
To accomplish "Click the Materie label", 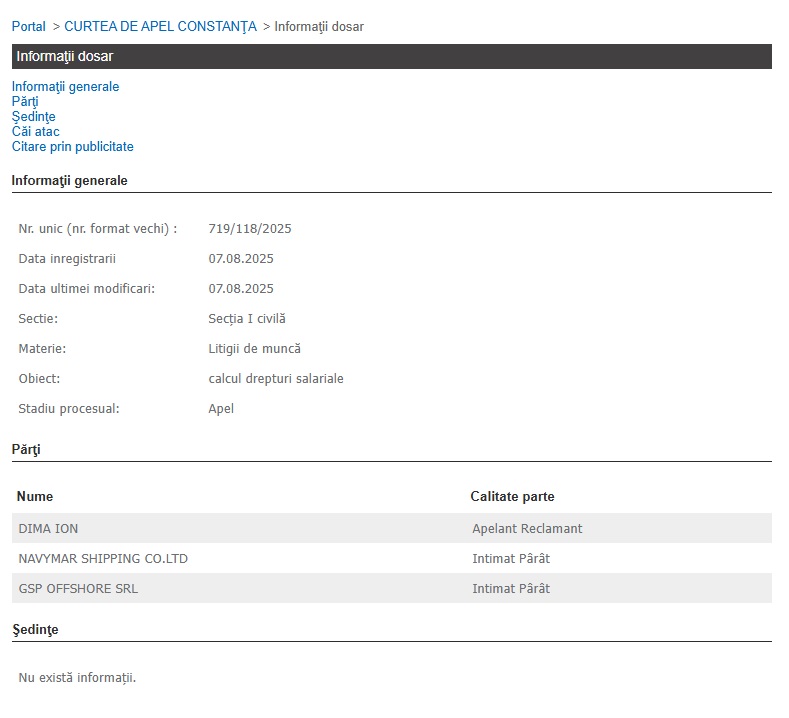I will pos(42,349).
